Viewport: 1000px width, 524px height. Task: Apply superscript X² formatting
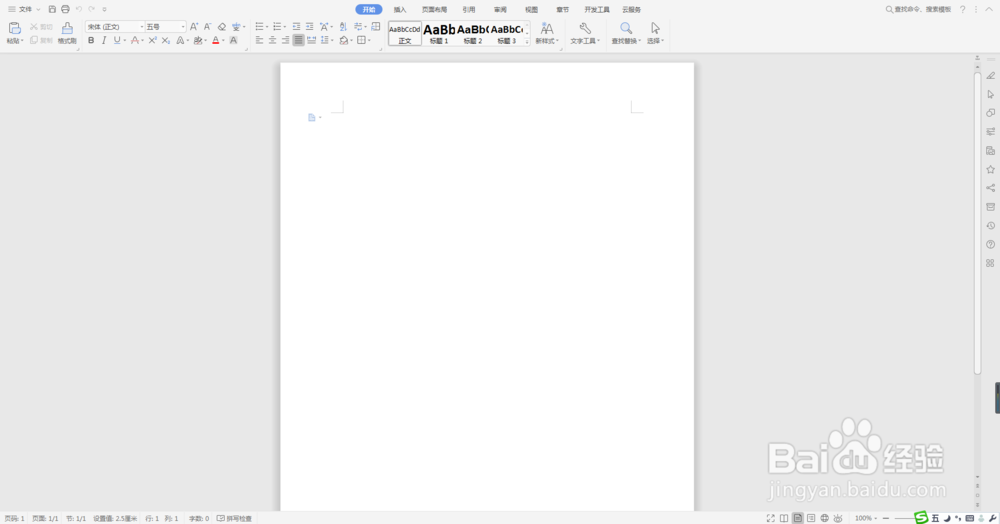click(x=152, y=40)
